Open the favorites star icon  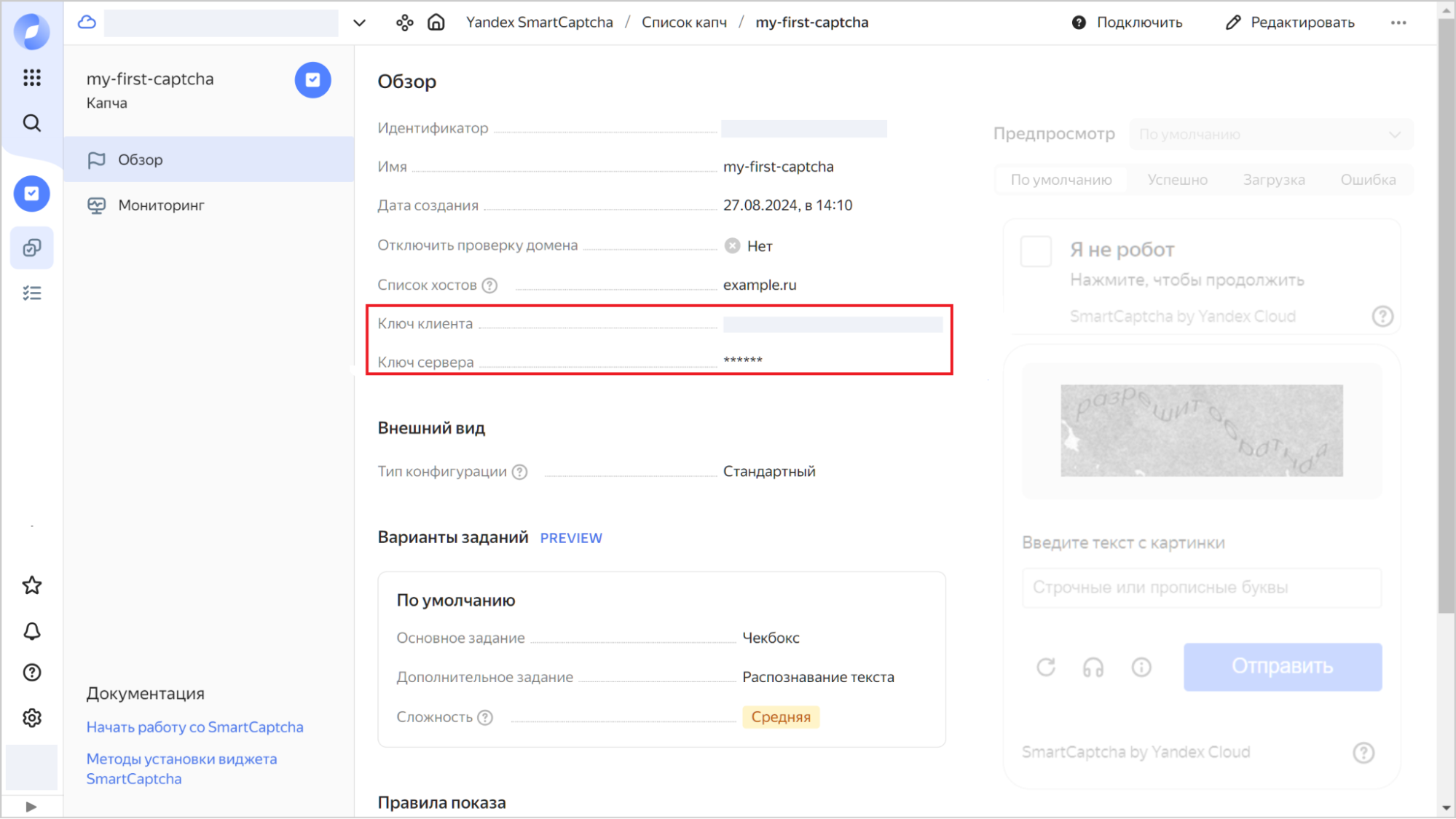pyautogui.click(x=32, y=585)
